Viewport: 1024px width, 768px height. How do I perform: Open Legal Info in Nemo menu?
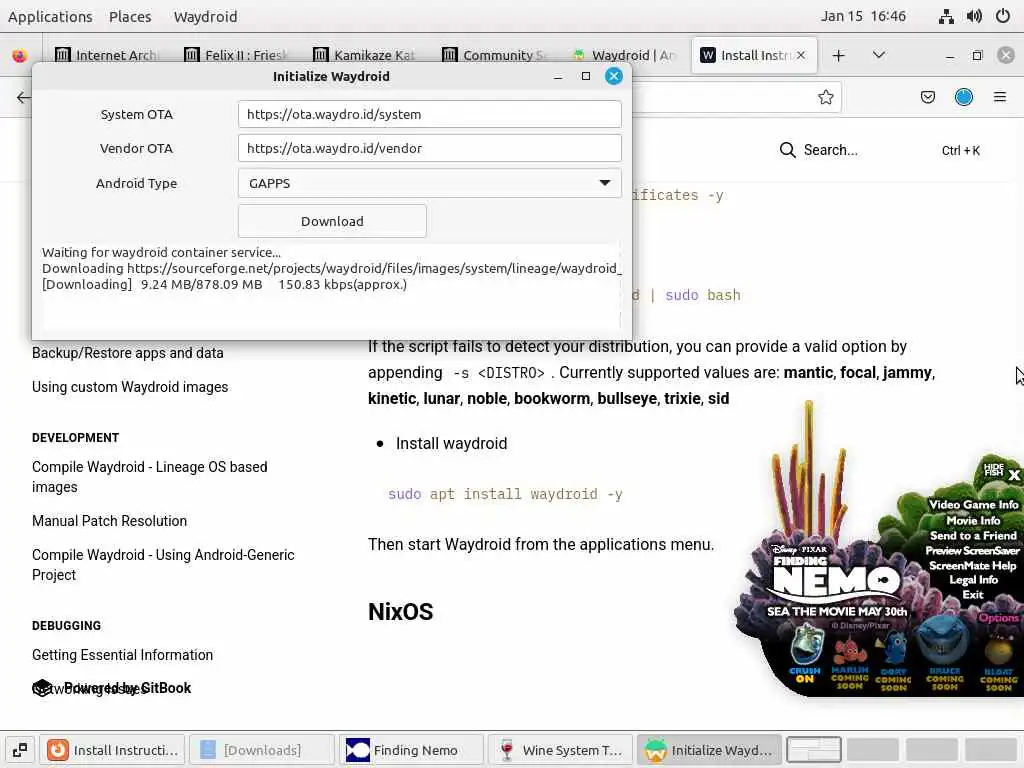[x=973, y=580]
